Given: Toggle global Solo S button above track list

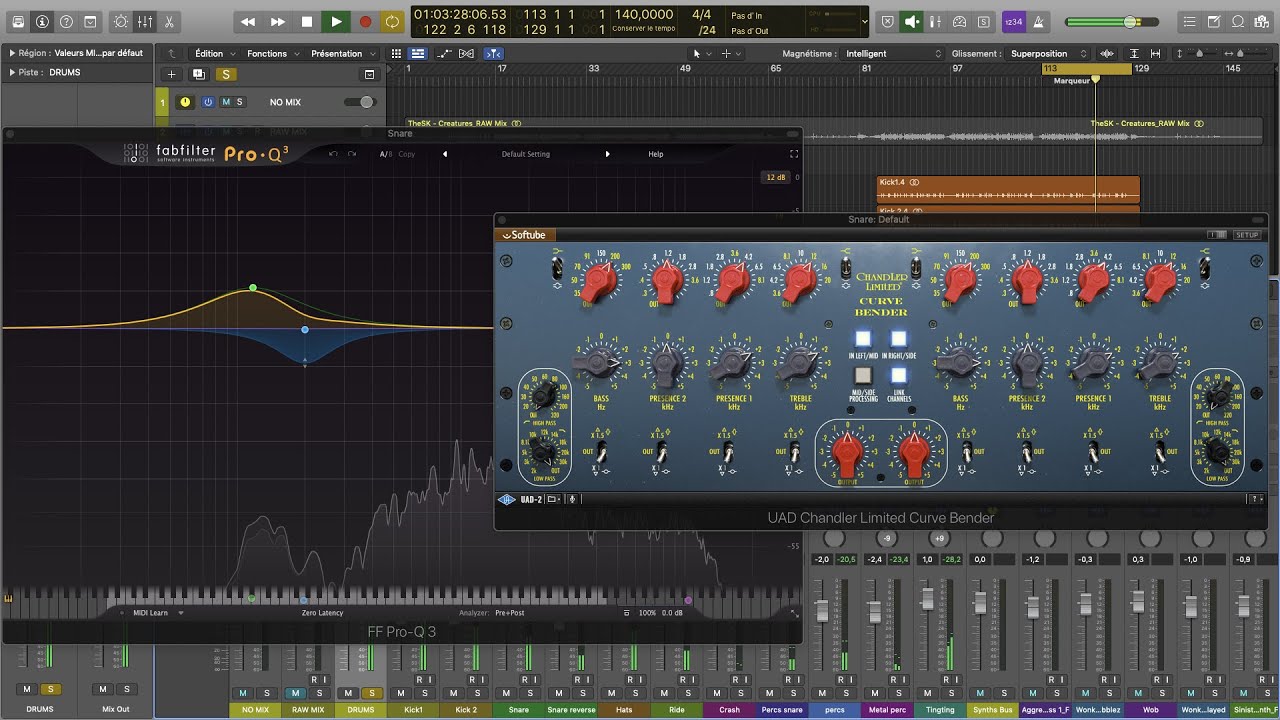Looking at the screenshot, I should point(226,74).
